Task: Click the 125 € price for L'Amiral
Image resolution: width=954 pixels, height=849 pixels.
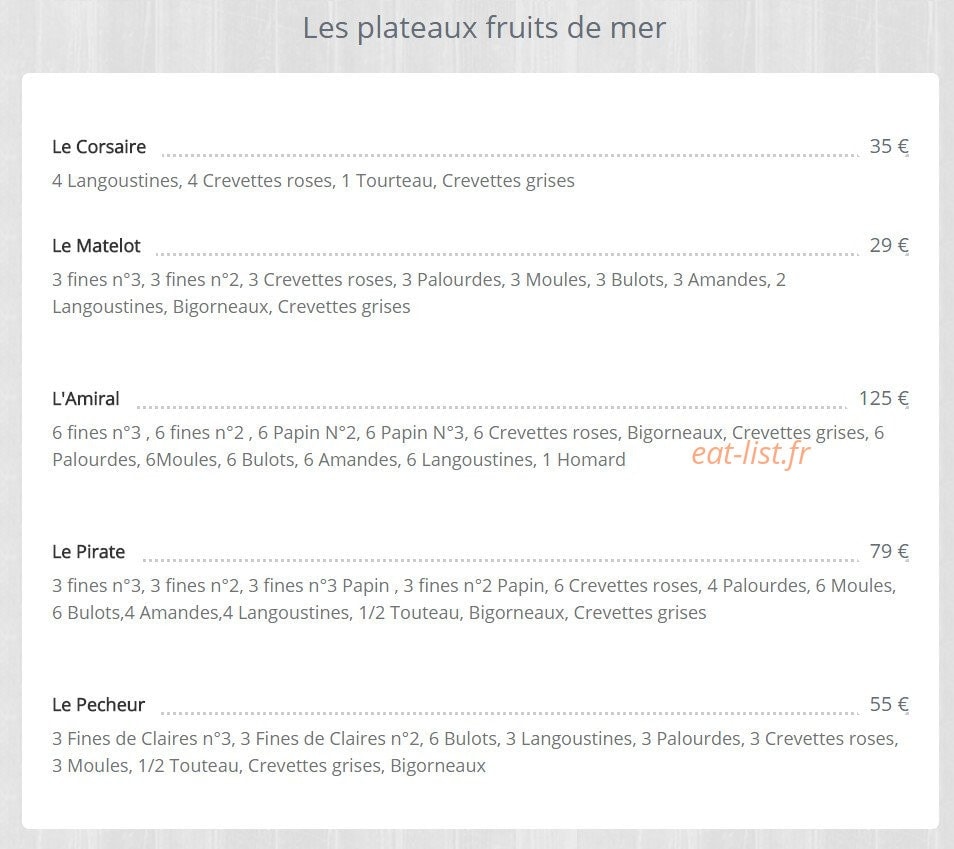Action: (883, 398)
